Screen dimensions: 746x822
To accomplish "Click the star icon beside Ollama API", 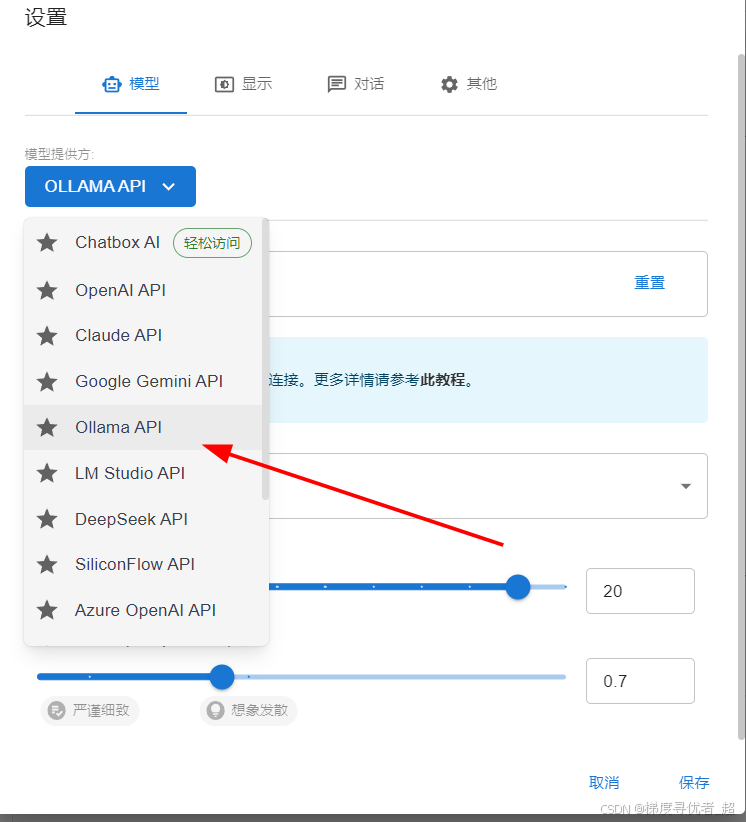I will tap(47, 427).
